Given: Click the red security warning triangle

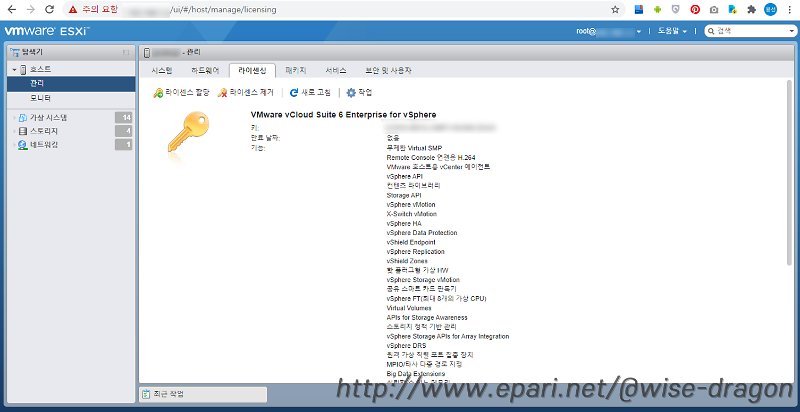Looking at the screenshot, I should coord(73,10).
